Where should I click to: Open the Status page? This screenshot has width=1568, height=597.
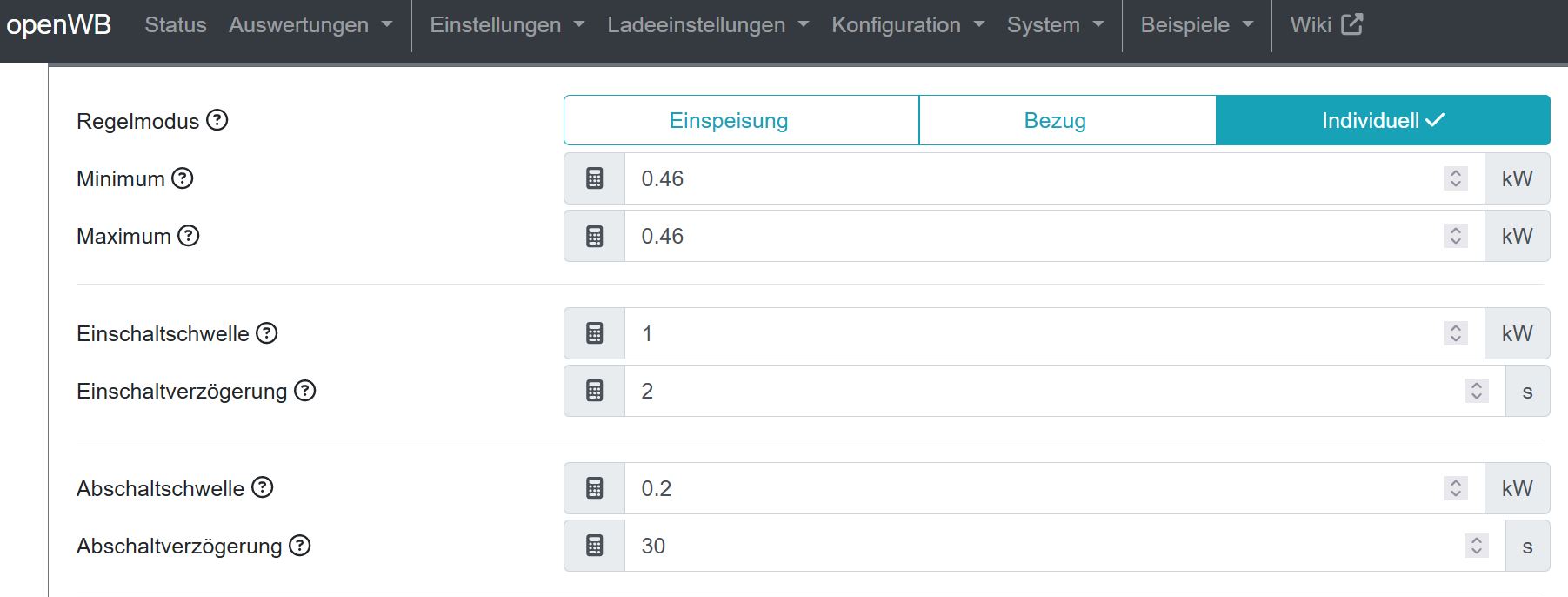[x=176, y=25]
